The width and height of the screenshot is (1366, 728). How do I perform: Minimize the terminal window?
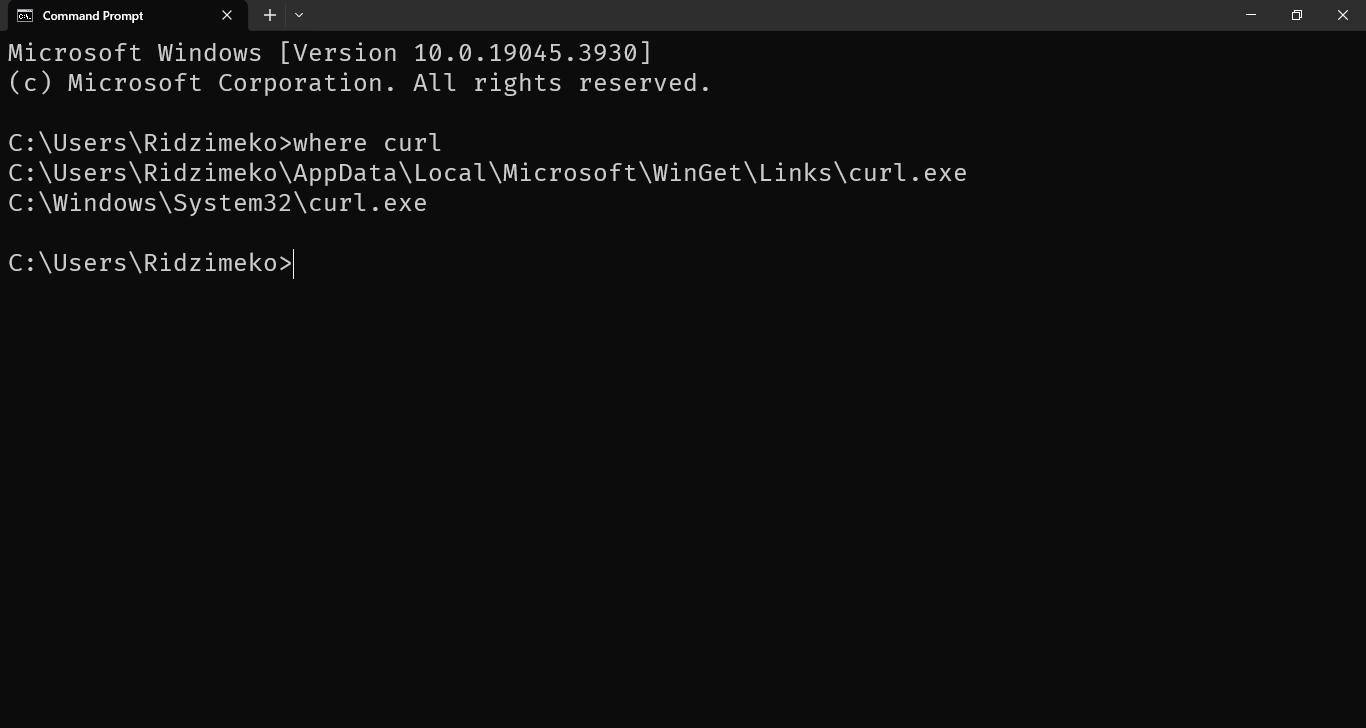[x=1251, y=15]
